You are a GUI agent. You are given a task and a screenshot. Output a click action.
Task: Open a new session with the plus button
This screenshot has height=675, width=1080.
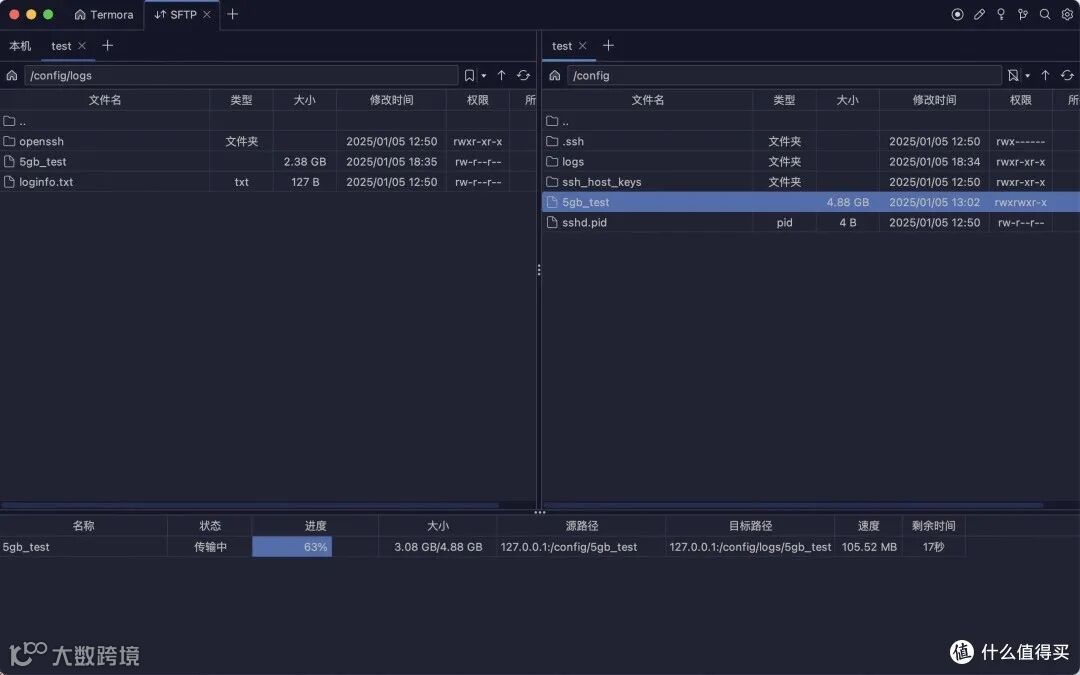(x=231, y=14)
